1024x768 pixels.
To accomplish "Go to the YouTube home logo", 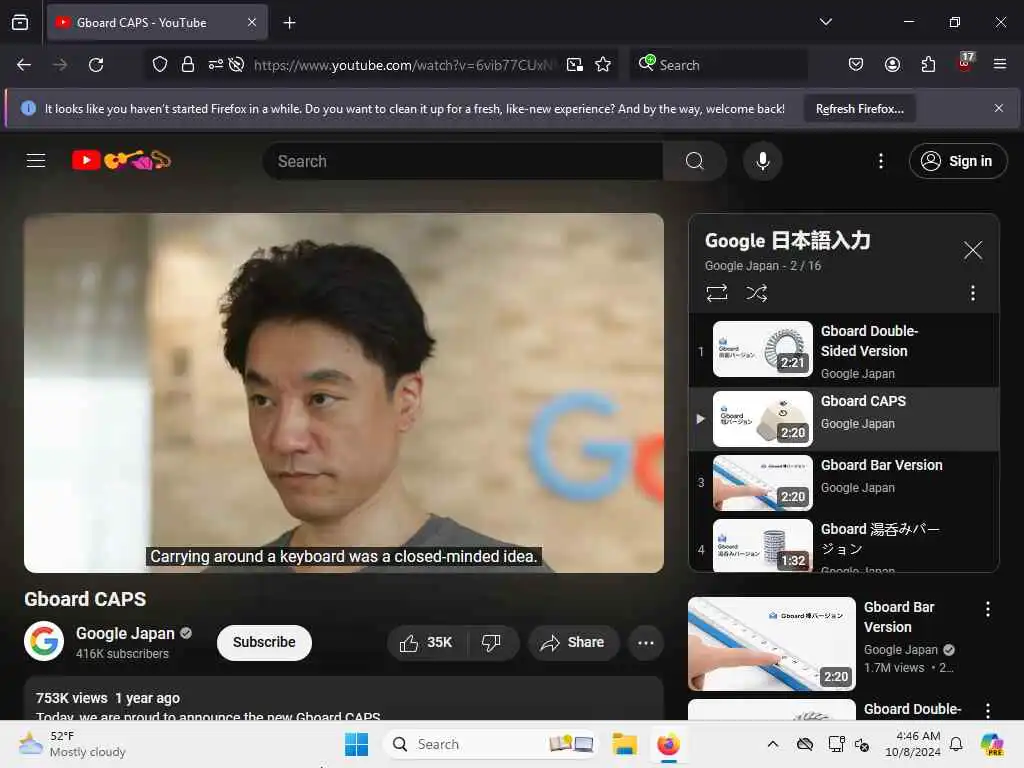I will click(121, 160).
